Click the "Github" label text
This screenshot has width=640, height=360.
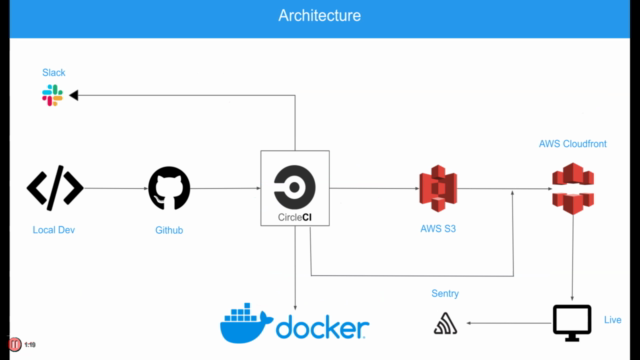click(x=169, y=230)
